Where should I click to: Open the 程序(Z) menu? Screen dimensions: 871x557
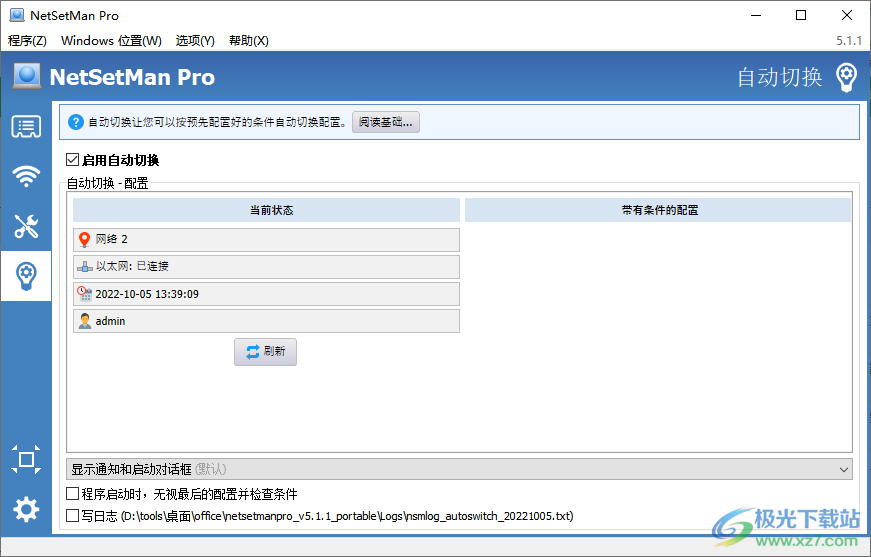click(x=27, y=41)
